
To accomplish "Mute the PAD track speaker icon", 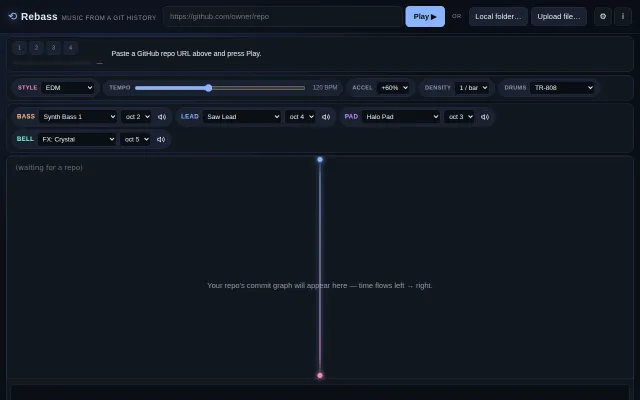I will pos(485,117).
